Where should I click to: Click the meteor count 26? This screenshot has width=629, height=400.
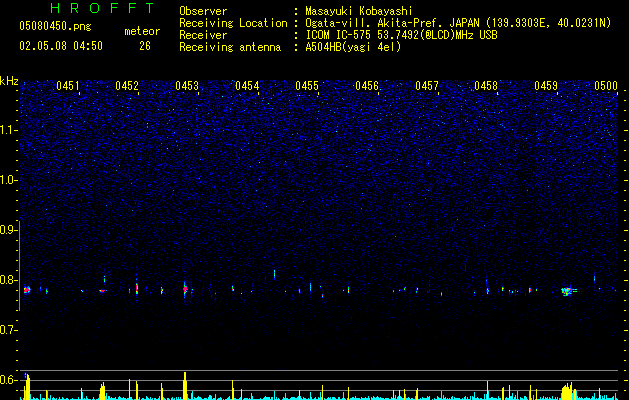(145, 46)
